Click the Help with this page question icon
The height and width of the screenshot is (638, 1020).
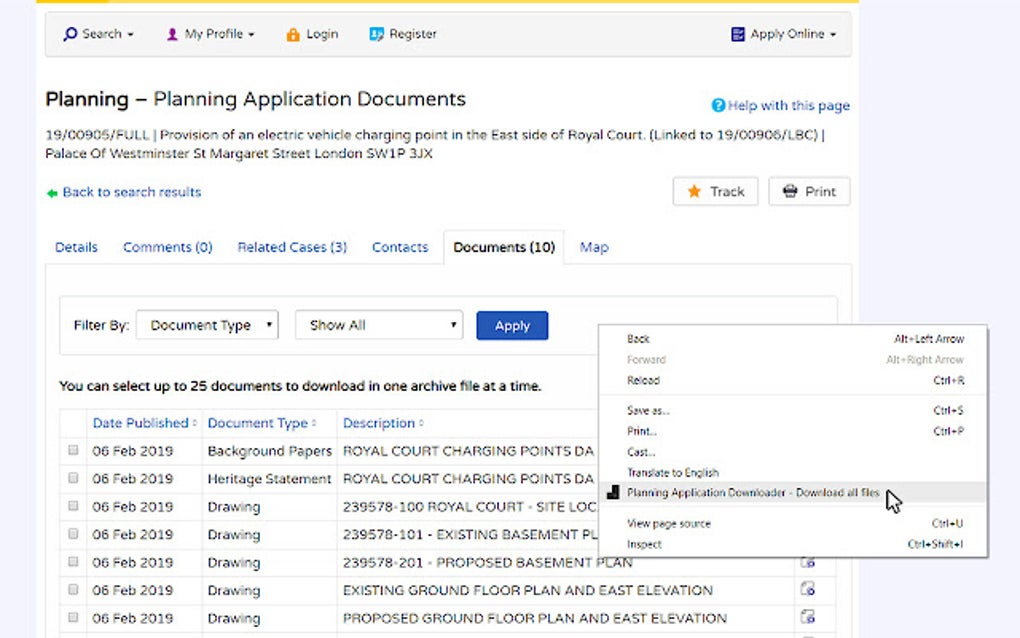(x=719, y=105)
